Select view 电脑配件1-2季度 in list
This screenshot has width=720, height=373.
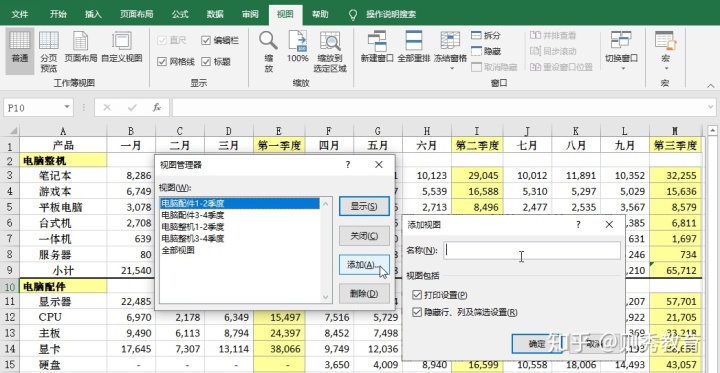[x=239, y=203]
